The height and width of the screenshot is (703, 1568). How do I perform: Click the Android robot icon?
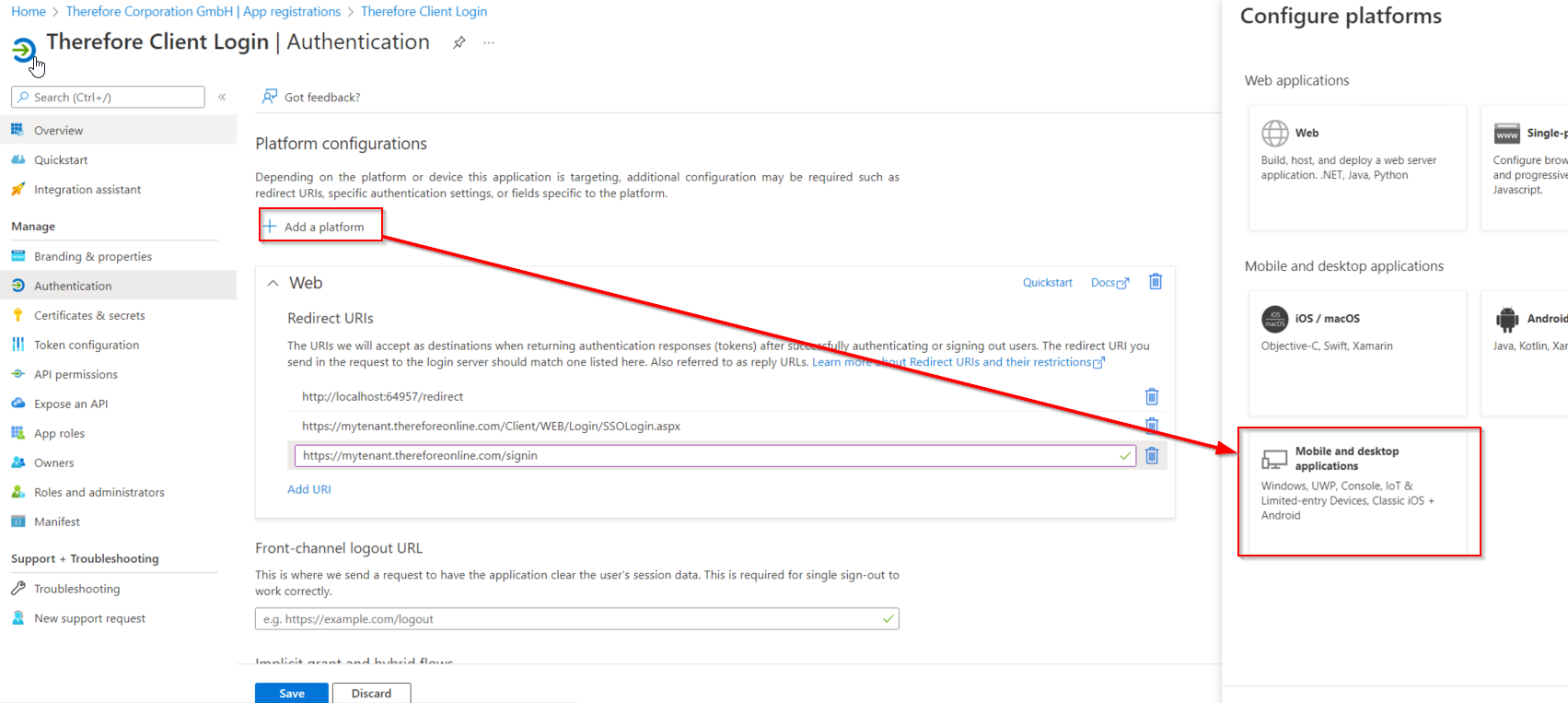(x=1507, y=319)
